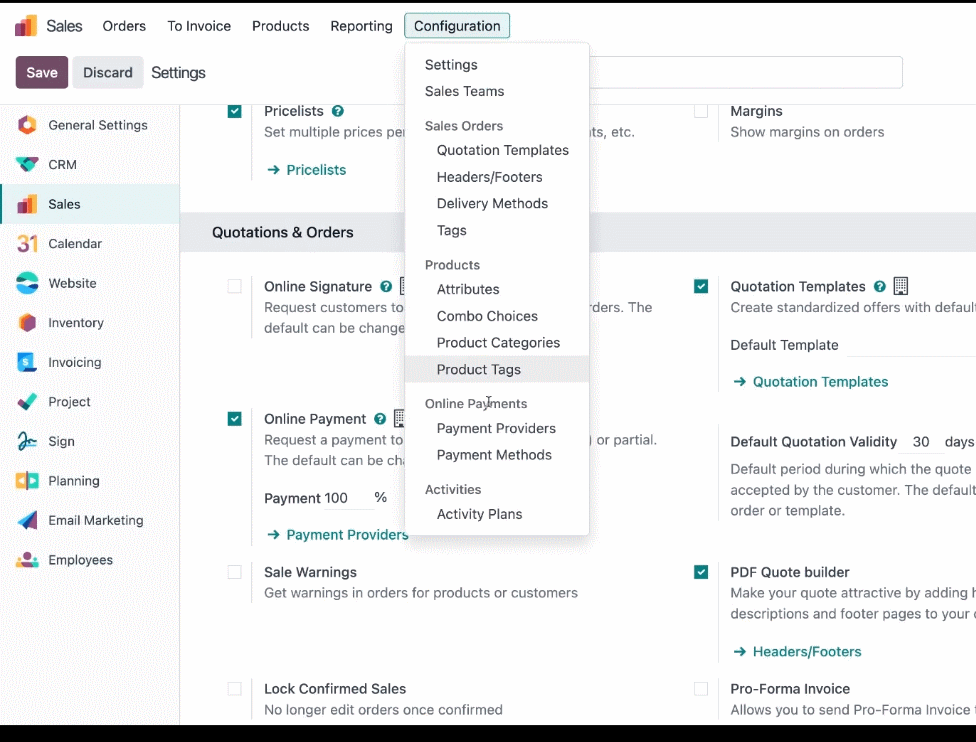Click the Save button
This screenshot has height=742, width=976.
(x=42, y=72)
